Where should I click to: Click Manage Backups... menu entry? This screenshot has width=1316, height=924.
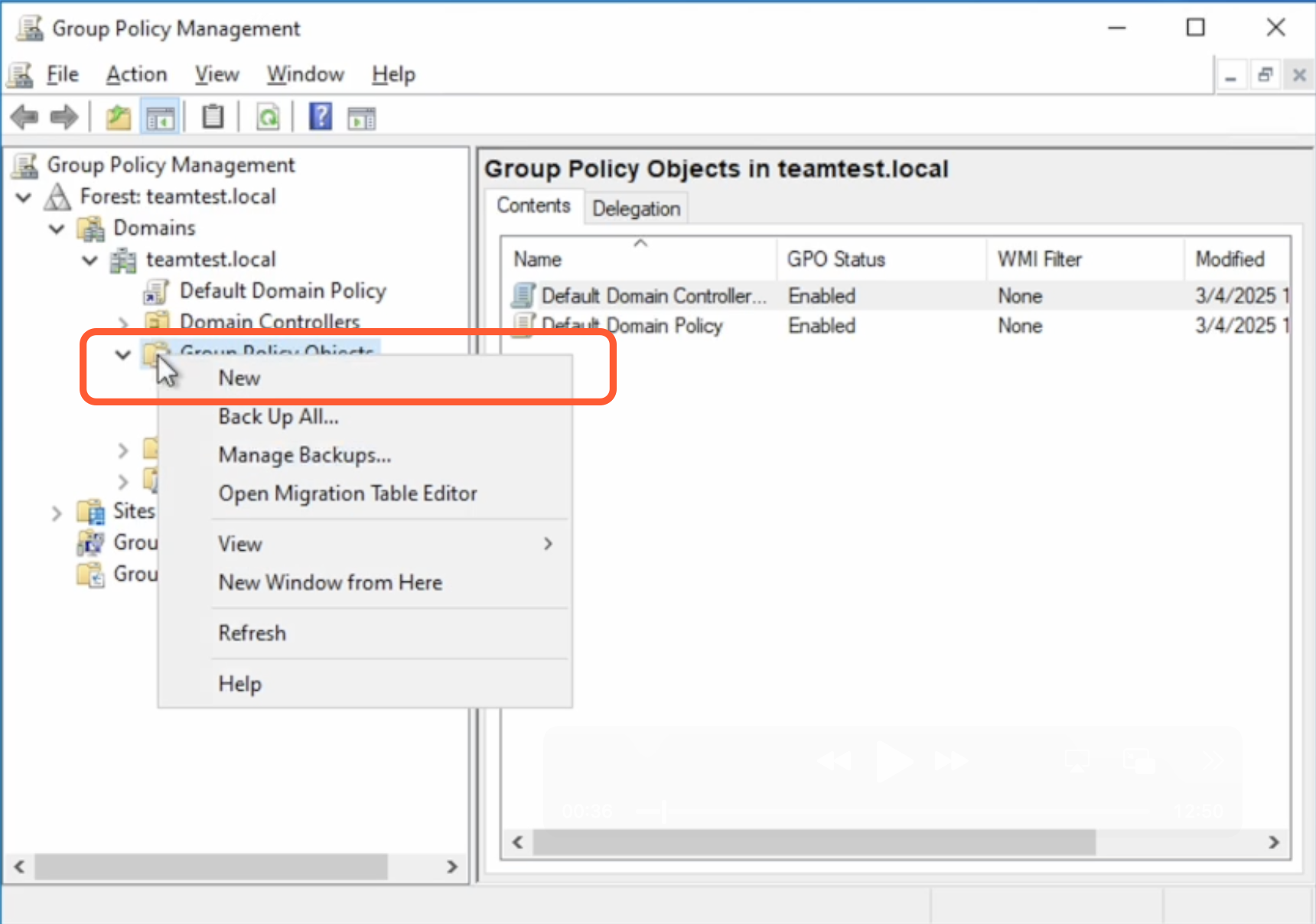(x=305, y=455)
